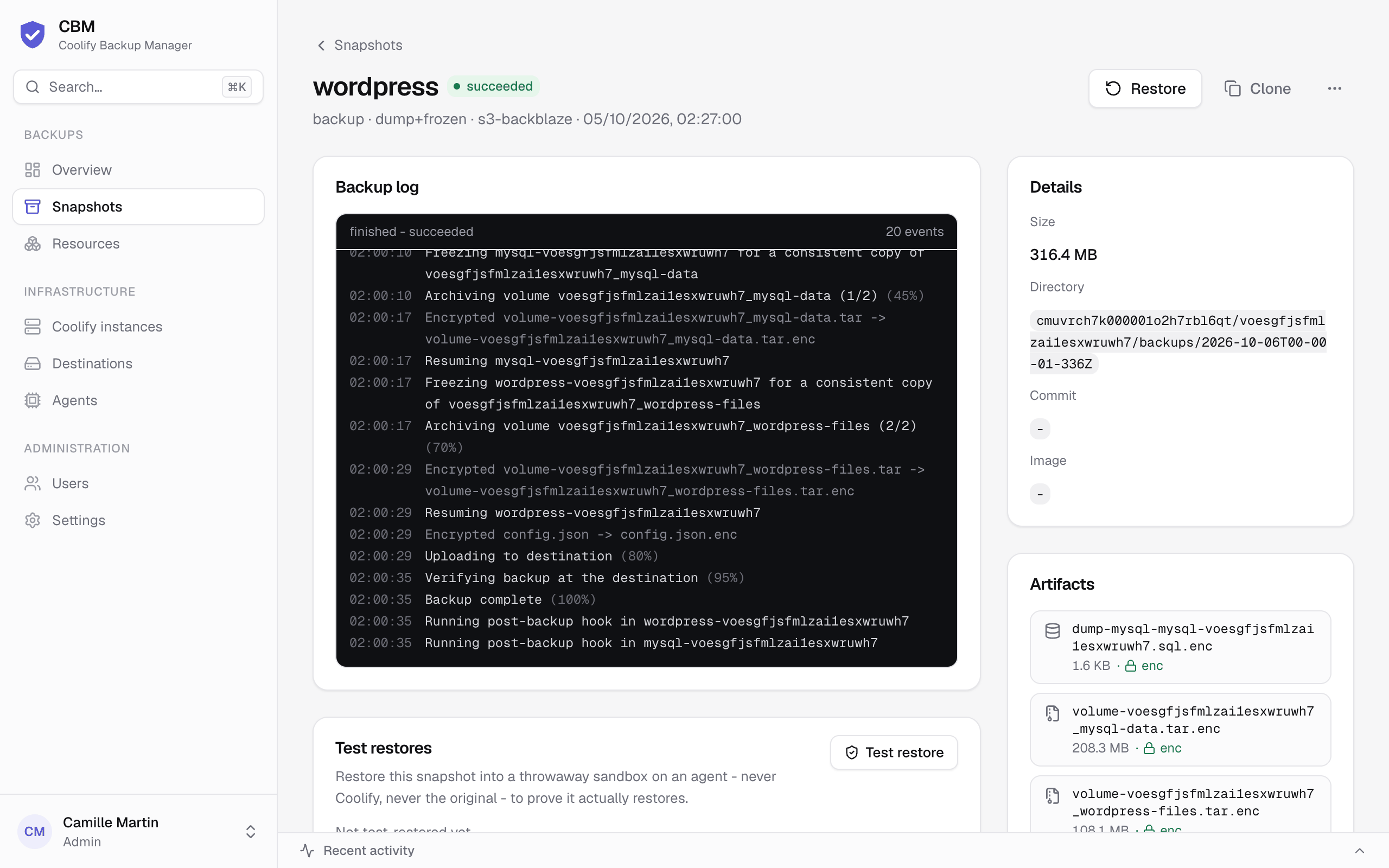Open Overview in the sidebar
This screenshot has width=1389, height=868.
[x=138, y=170]
